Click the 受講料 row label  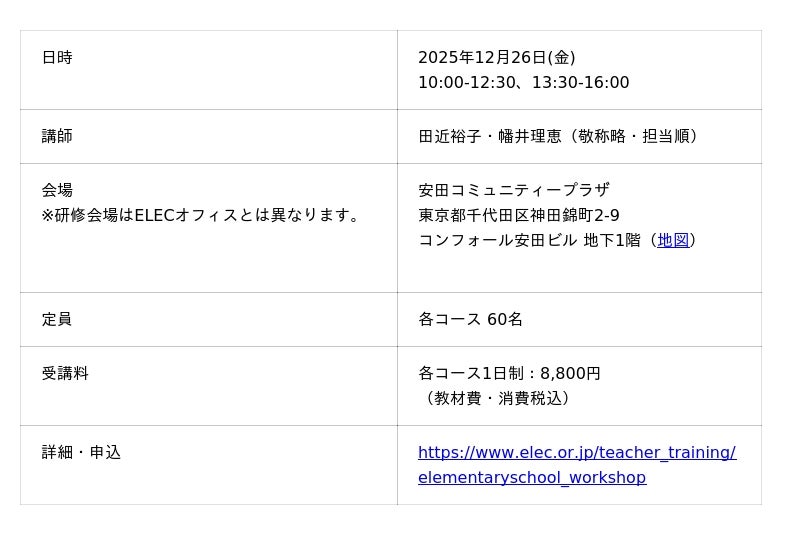[x=65, y=374]
